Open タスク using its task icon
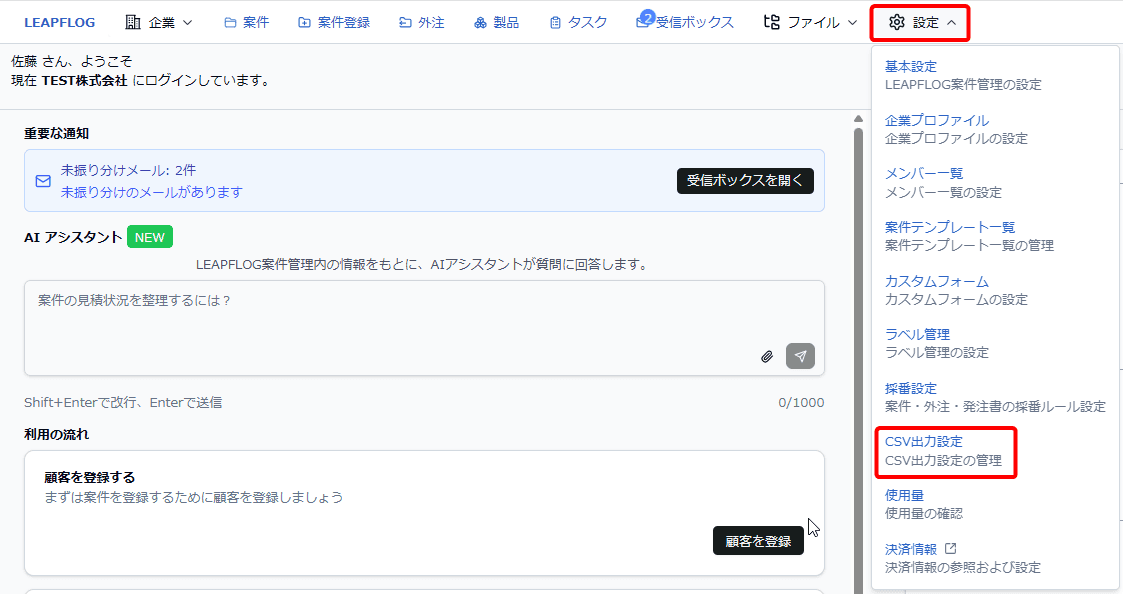This screenshot has width=1123, height=594. click(555, 21)
